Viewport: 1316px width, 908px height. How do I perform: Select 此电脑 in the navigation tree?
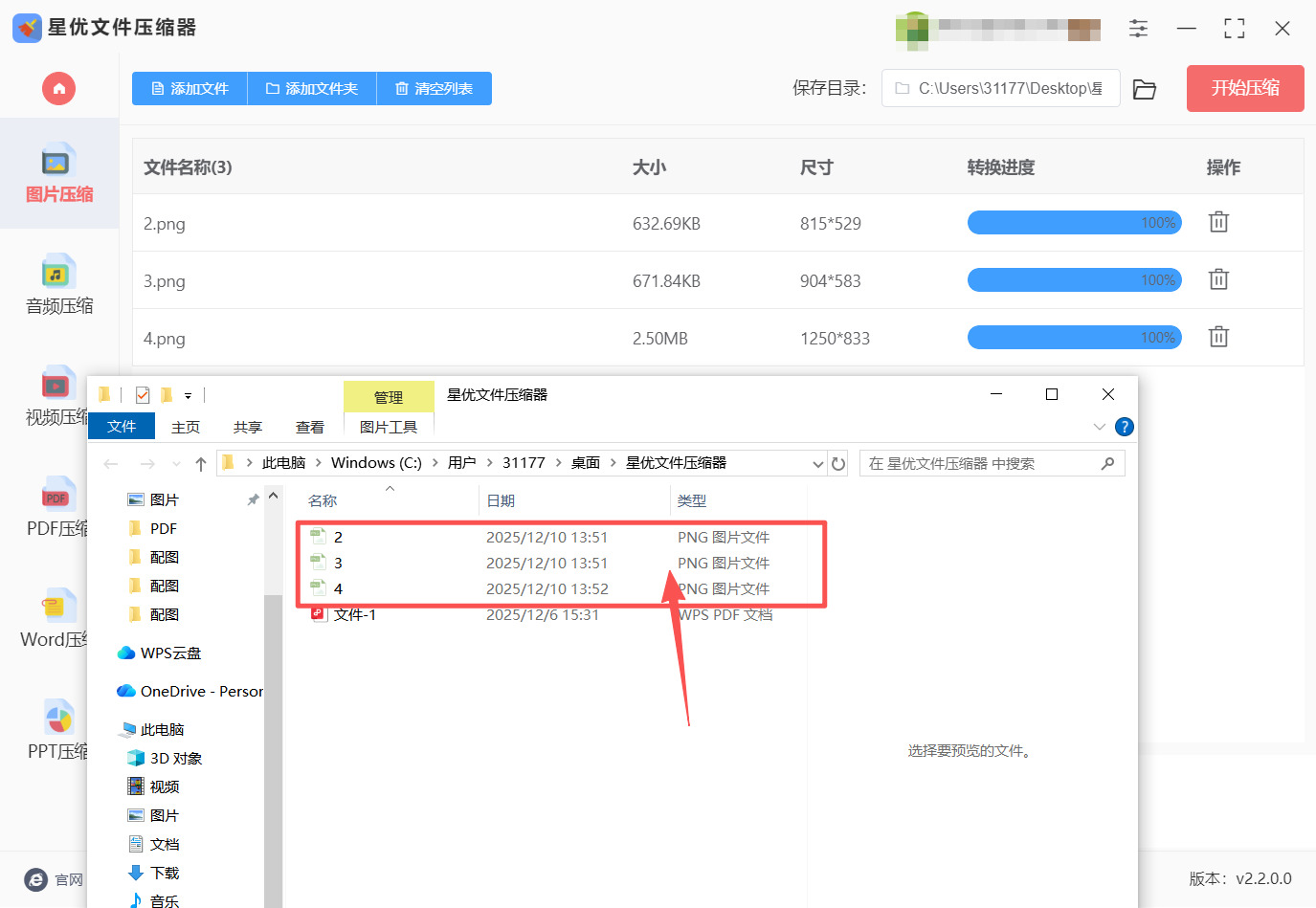162,730
